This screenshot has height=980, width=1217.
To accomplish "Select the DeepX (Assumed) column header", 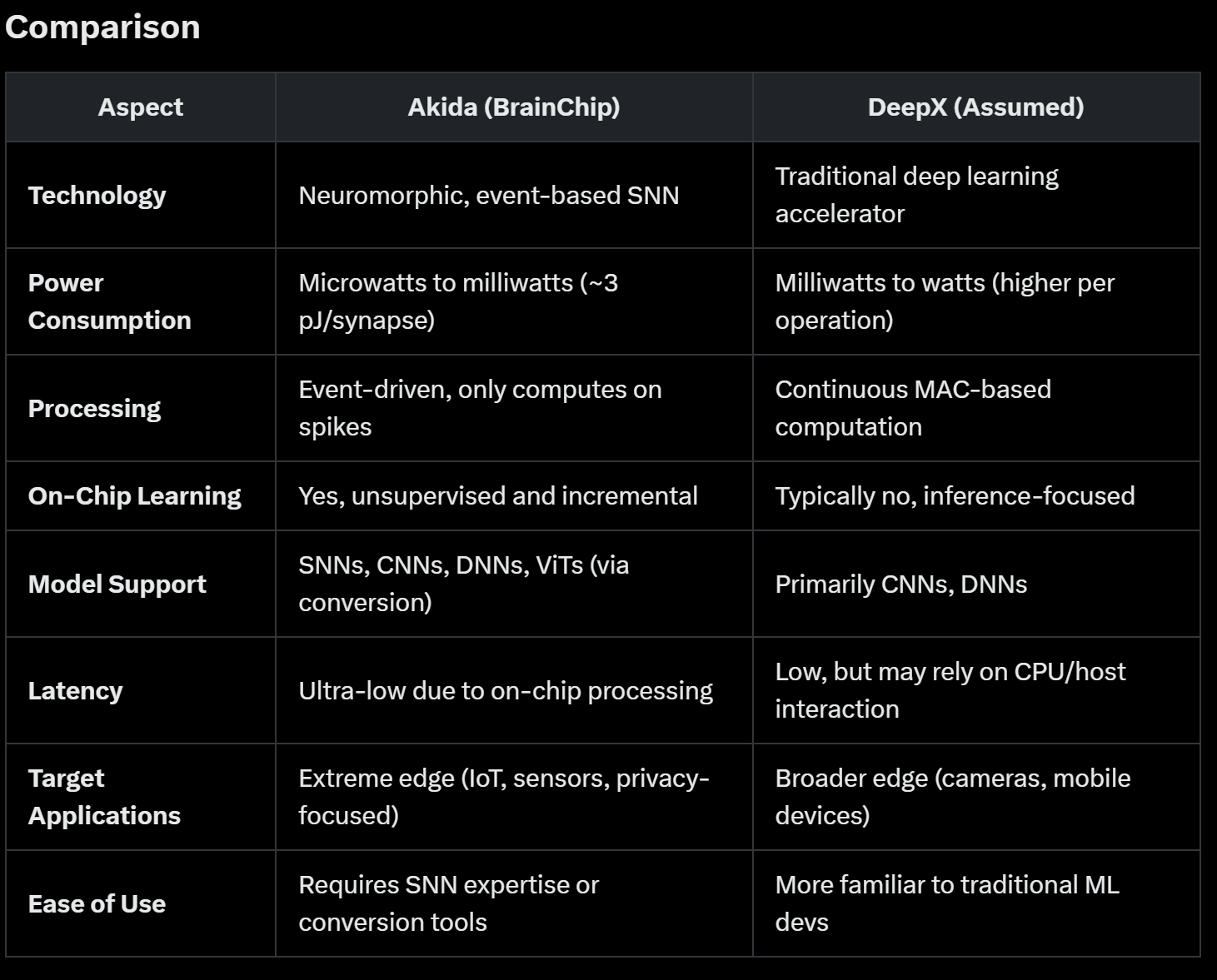I will [976, 107].
